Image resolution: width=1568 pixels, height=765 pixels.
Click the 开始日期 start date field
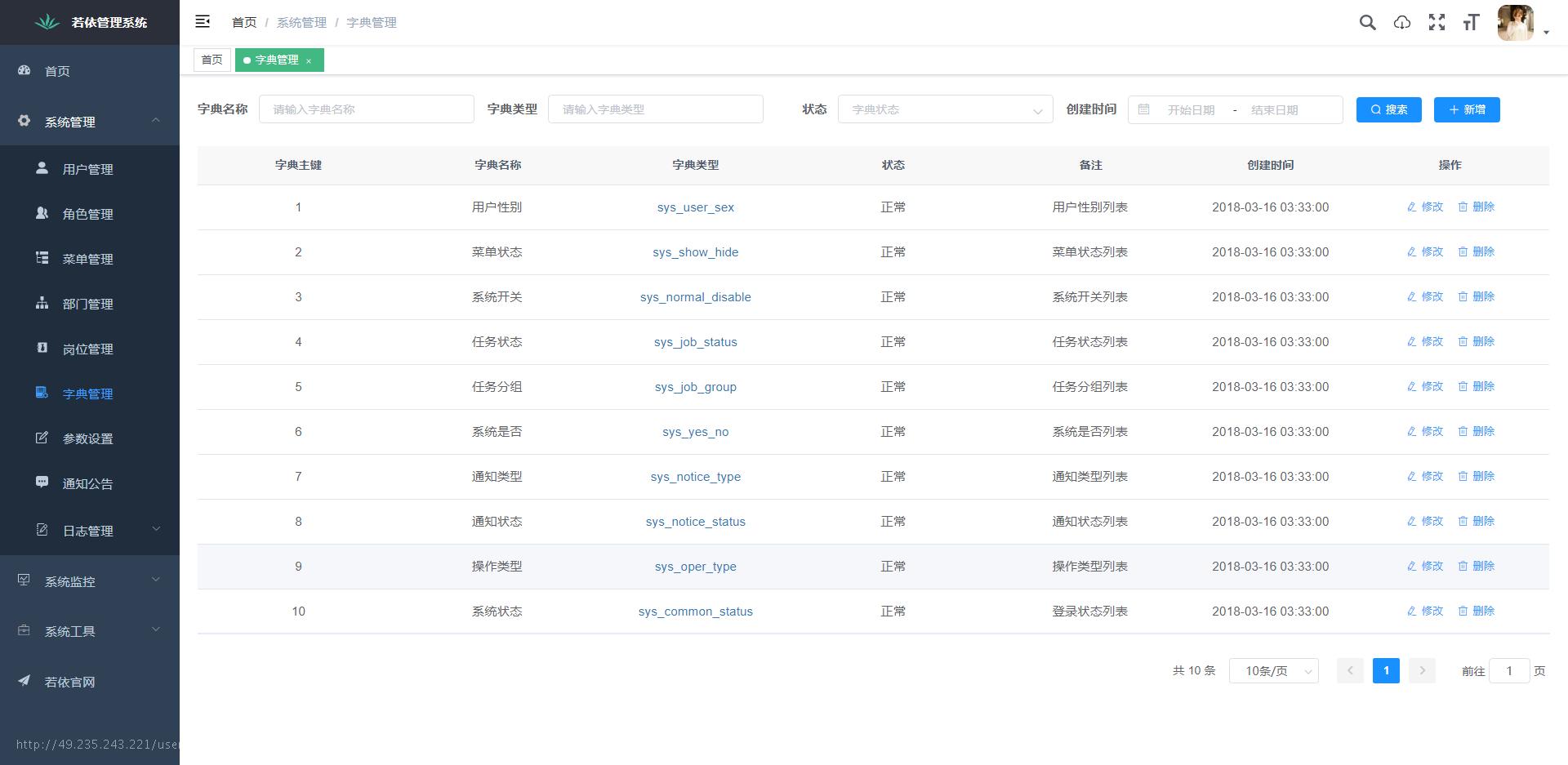[x=1191, y=110]
